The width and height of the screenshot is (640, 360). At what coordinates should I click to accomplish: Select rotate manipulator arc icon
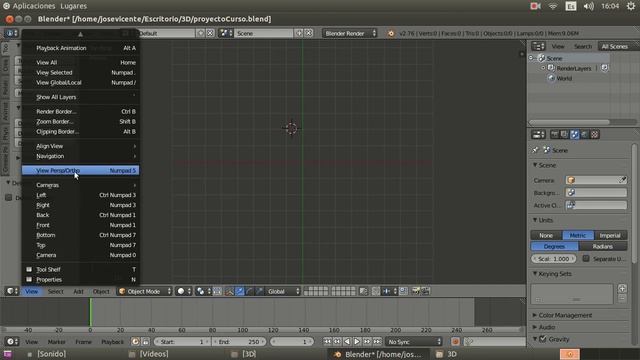pyautogui.click(x=249, y=291)
